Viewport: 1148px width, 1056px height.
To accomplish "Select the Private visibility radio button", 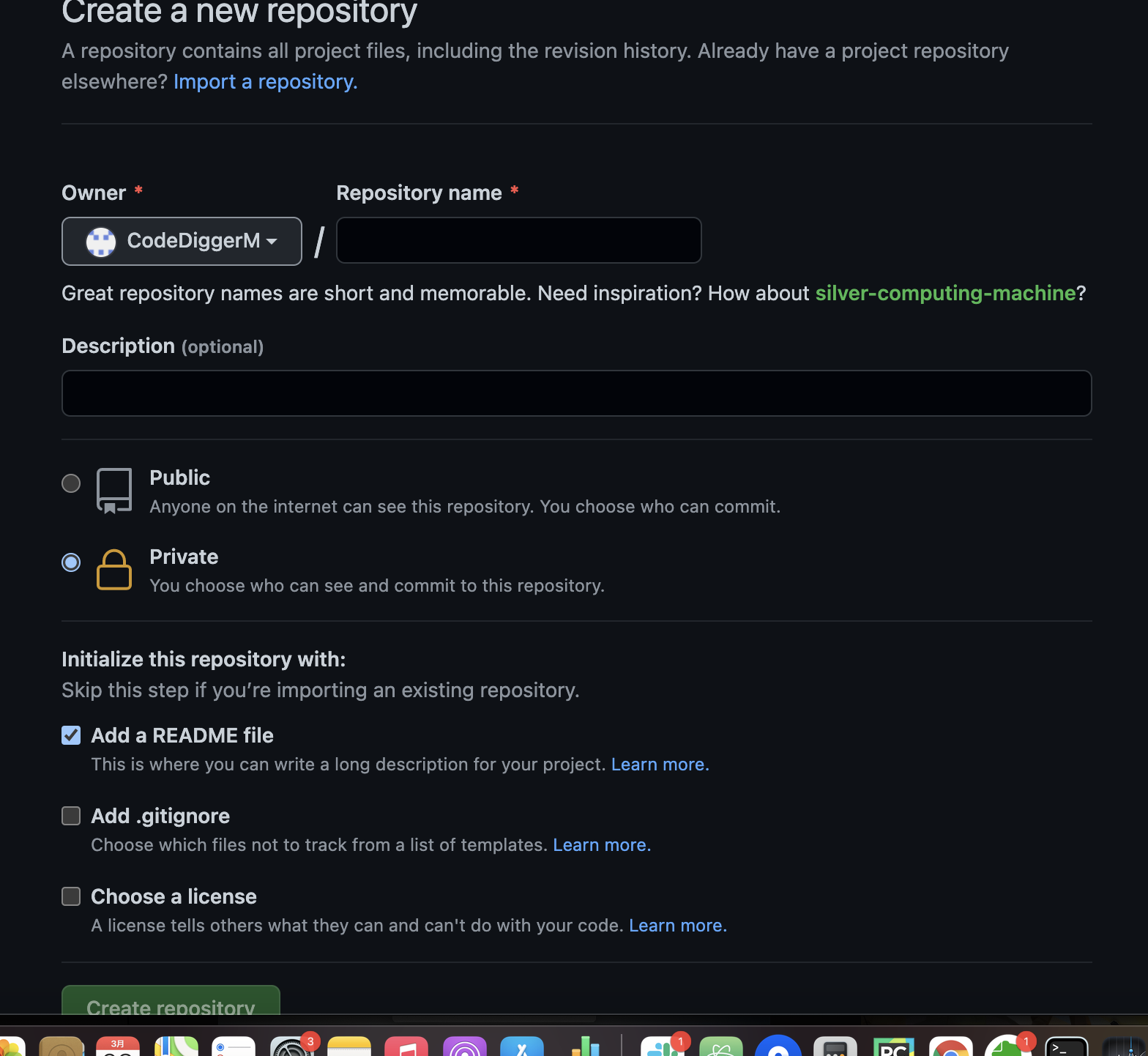I will point(71,562).
